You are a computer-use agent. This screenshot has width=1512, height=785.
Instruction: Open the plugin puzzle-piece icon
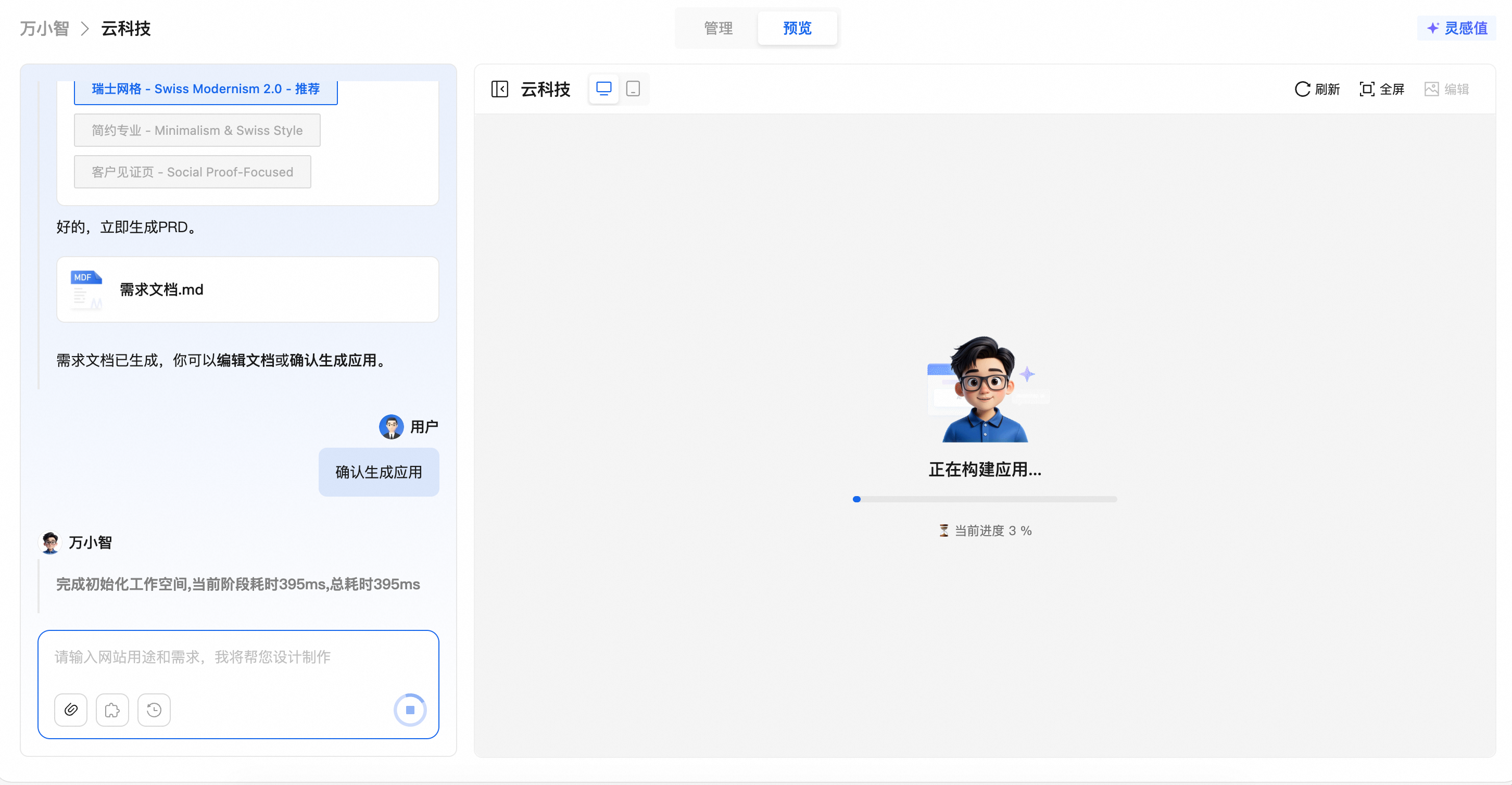coord(112,710)
